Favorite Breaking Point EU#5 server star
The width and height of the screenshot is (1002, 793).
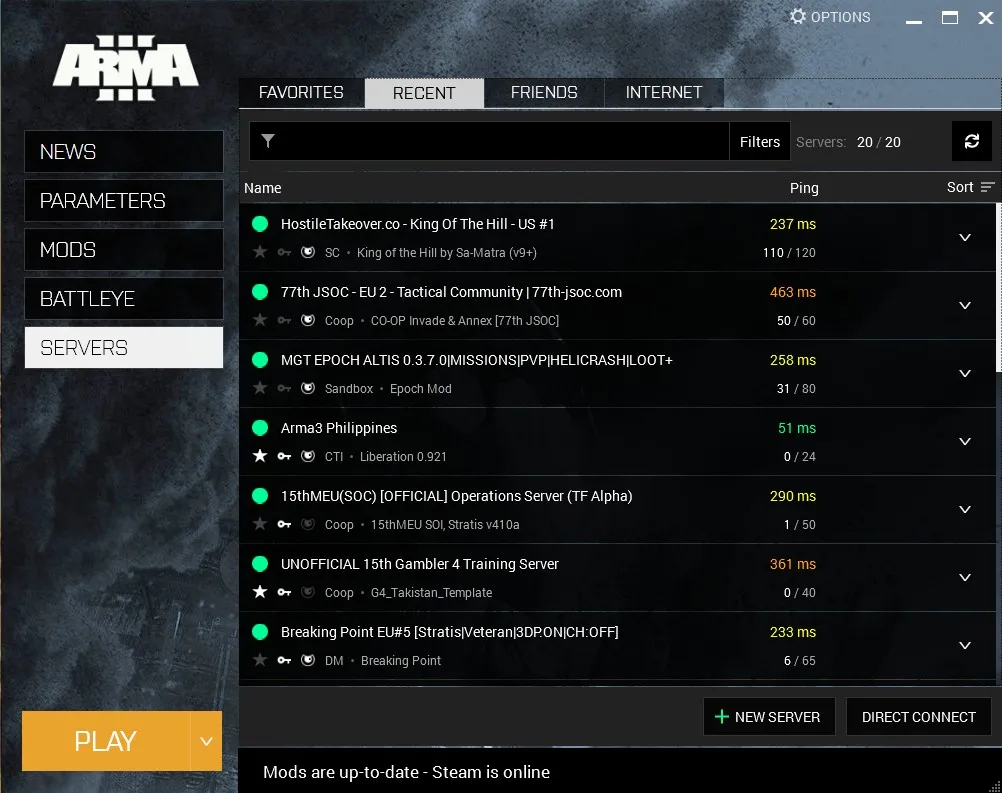tap(260, 659)
